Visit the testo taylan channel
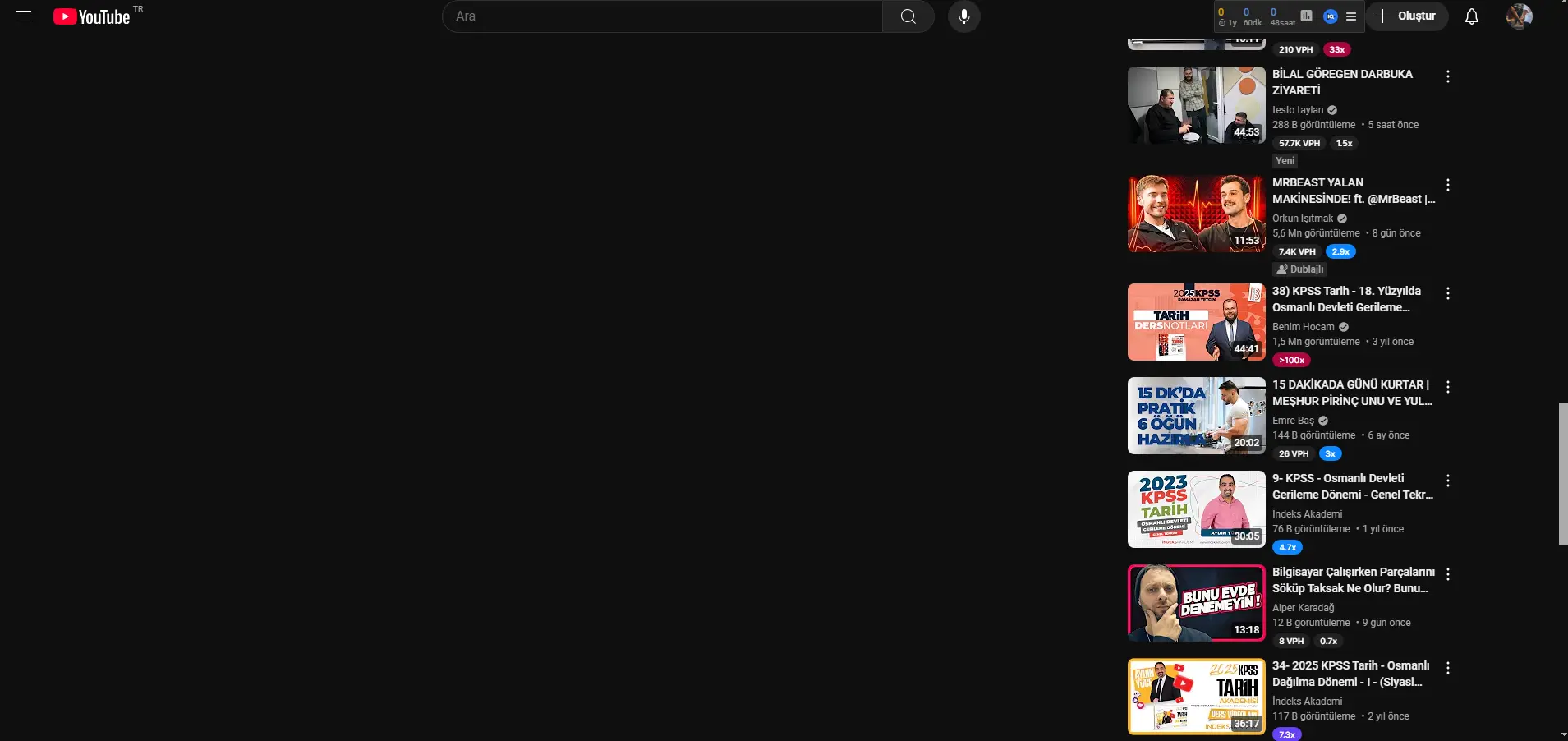The height and width of the screenshot is (741, 1568). point(1298,110)
